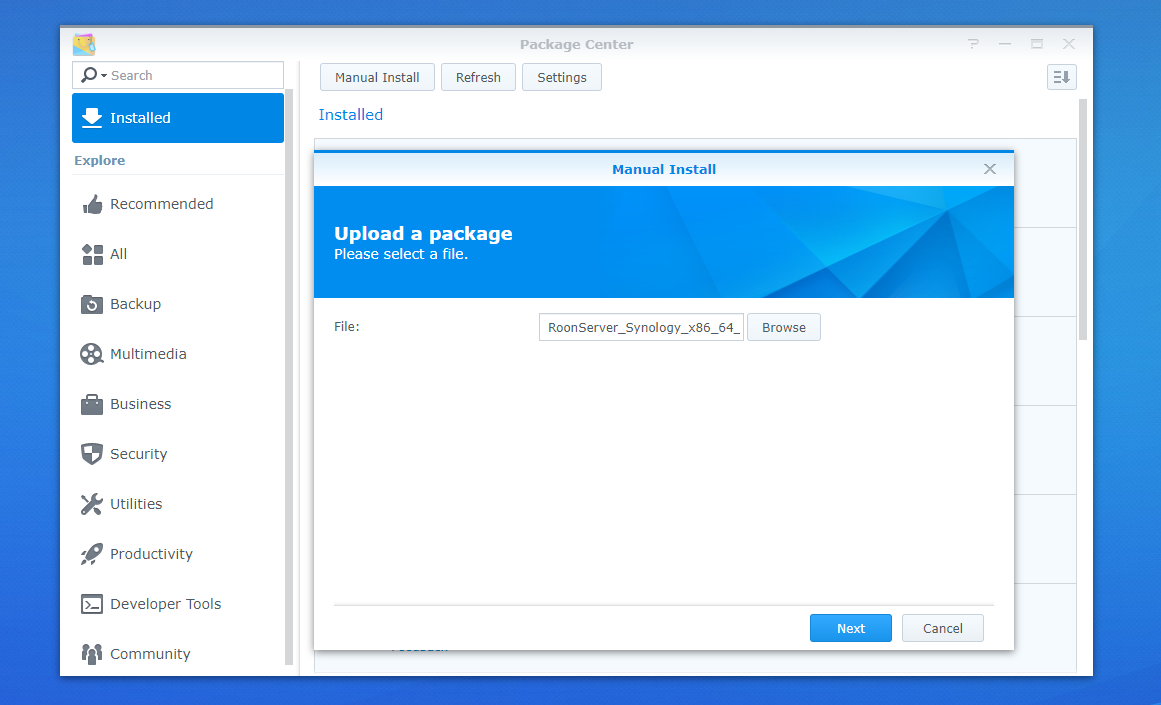Open Package Center Settings
Screen dimensions: 1161x705
(x=561, y=77)
